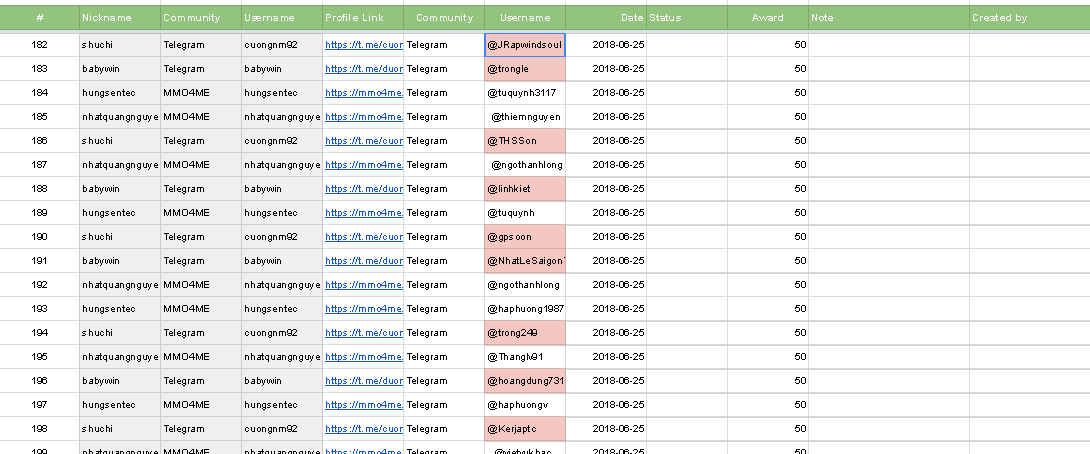Viewport: 1090px width, 454px height.
Task: Select the highlighted @JRapwindsoul cell
Action: point(525,45)
